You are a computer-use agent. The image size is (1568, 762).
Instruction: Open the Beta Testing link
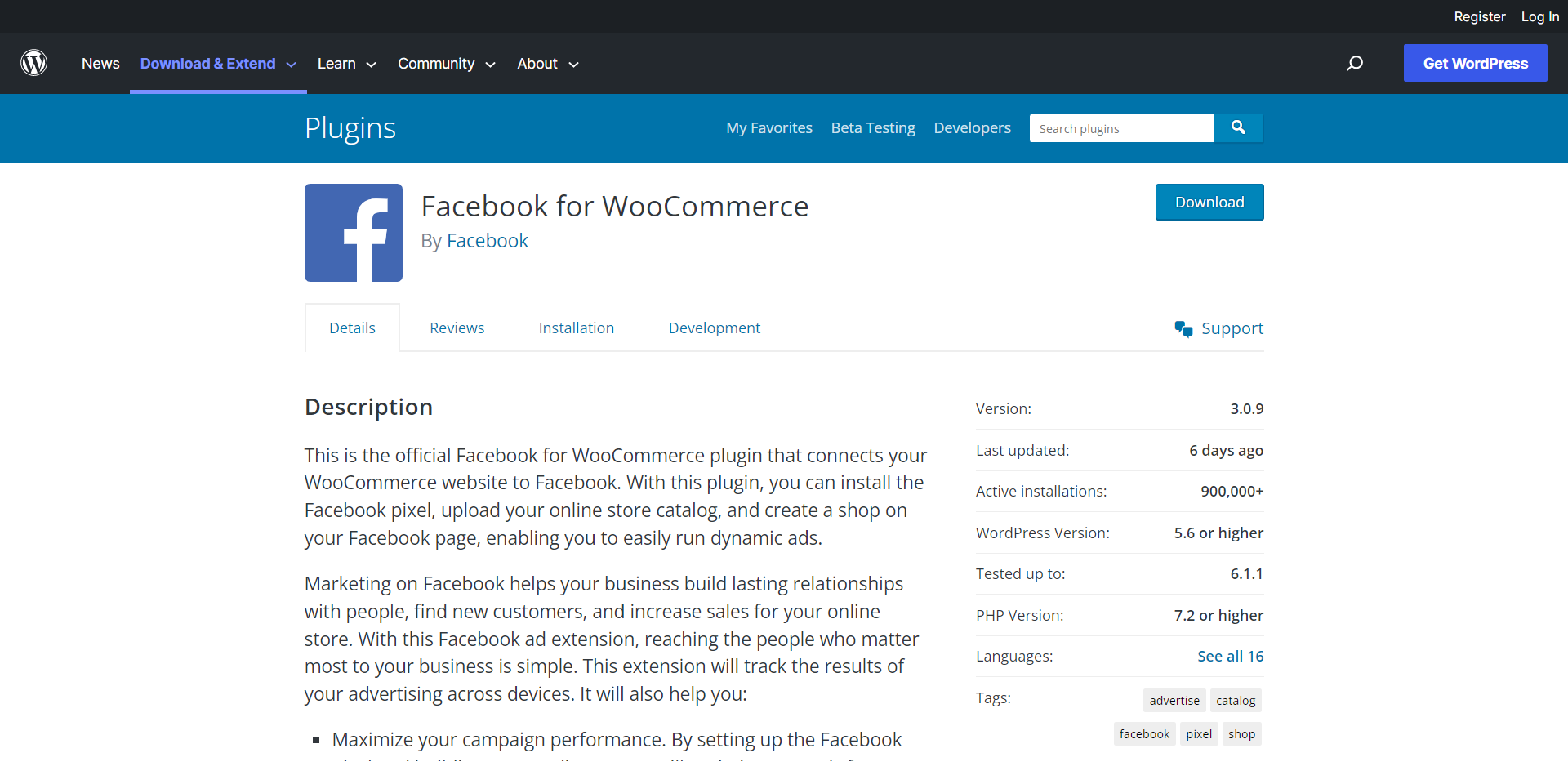point(873,128)
